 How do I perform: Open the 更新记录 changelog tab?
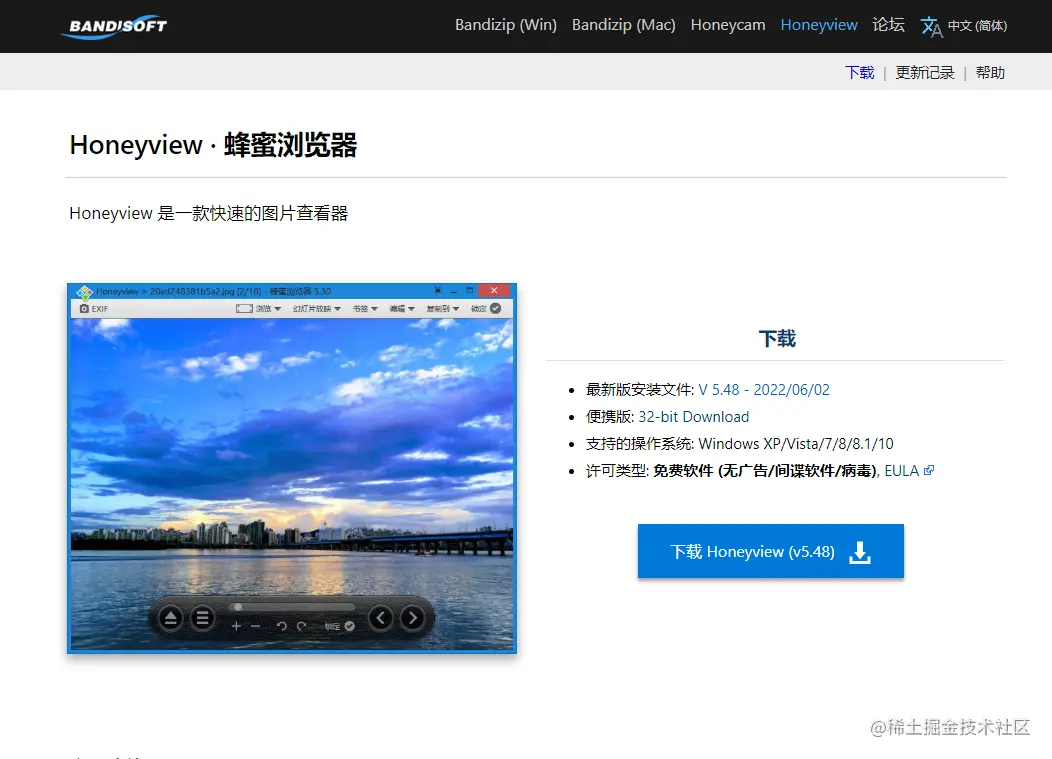[925, 72]
